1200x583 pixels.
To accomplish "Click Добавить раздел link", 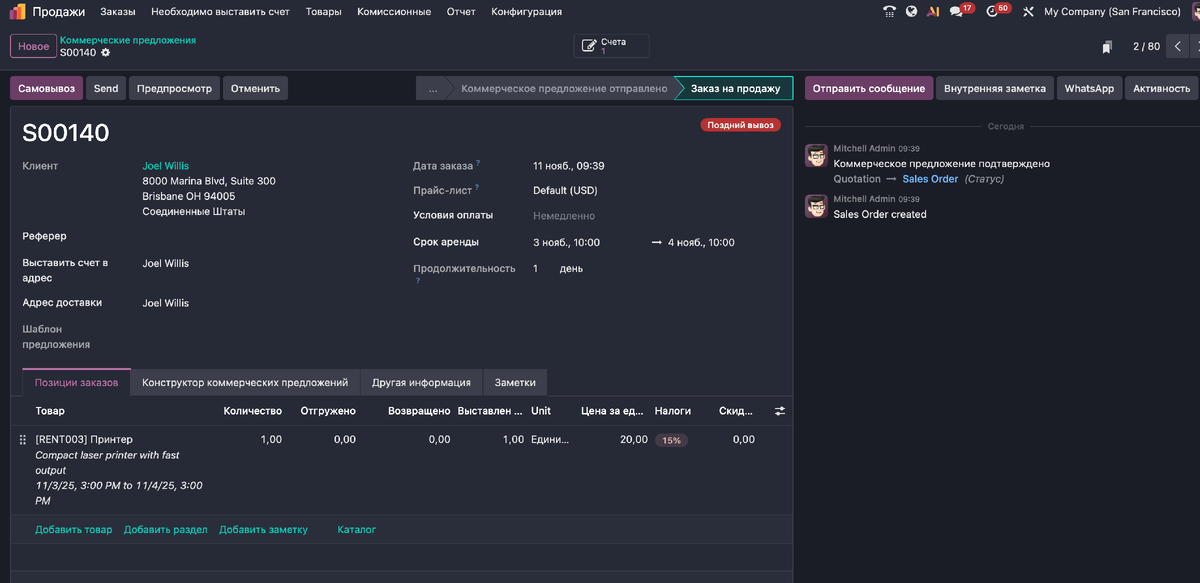I will click(166, 529).
